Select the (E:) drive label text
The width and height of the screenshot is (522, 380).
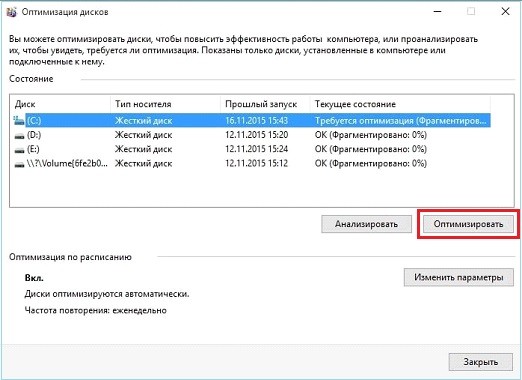point(33,149)
